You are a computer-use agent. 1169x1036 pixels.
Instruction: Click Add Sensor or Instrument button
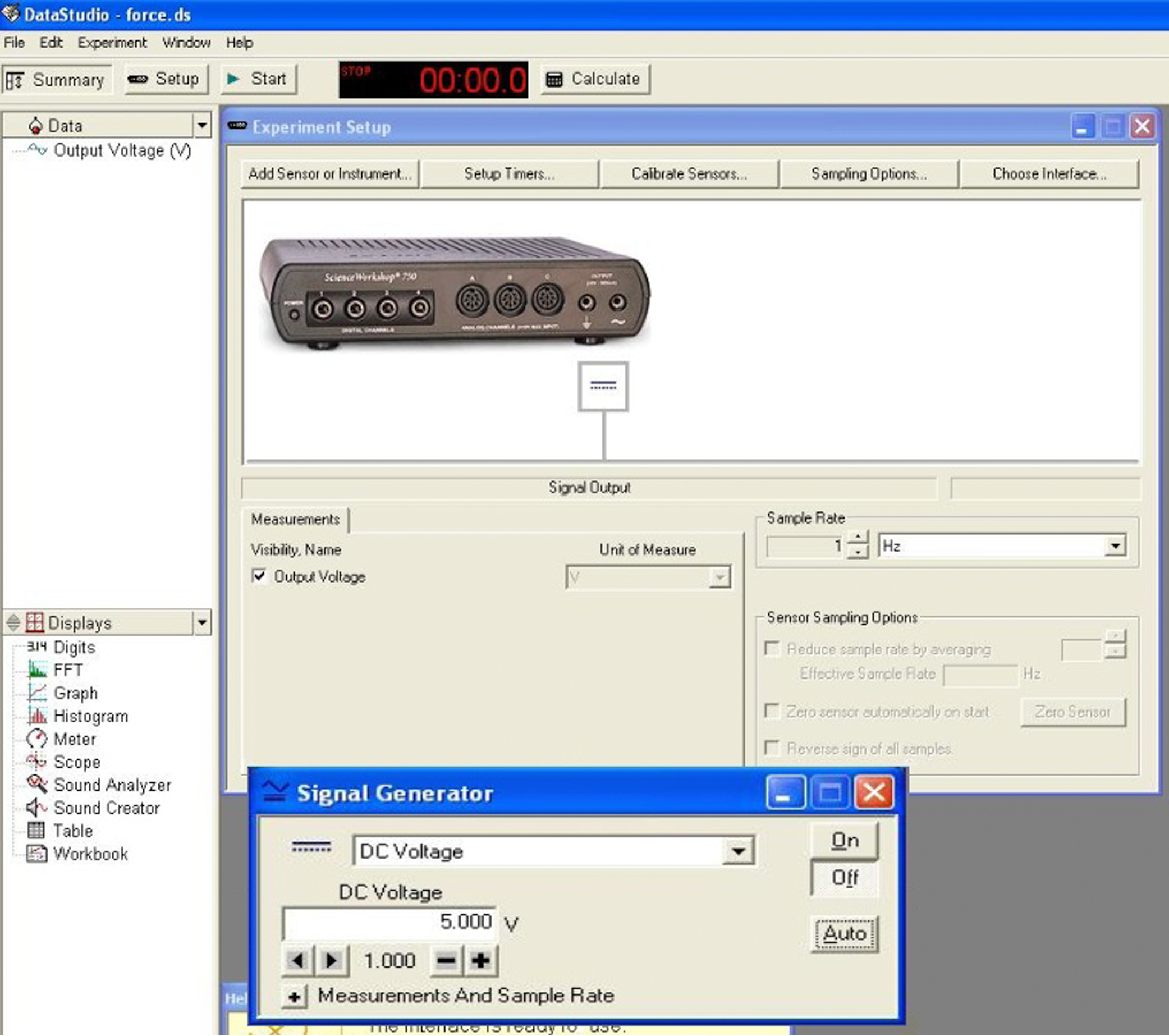[x=329, y=174]
